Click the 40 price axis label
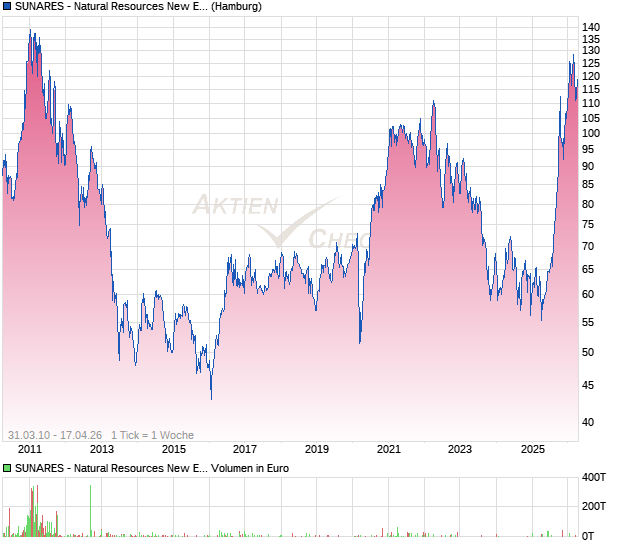The height and width of the screenshot is (546, 620). point(588,422)
